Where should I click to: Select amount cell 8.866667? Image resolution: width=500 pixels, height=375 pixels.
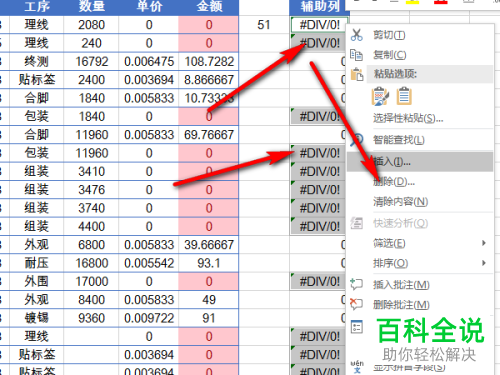[x=209, y=80]
